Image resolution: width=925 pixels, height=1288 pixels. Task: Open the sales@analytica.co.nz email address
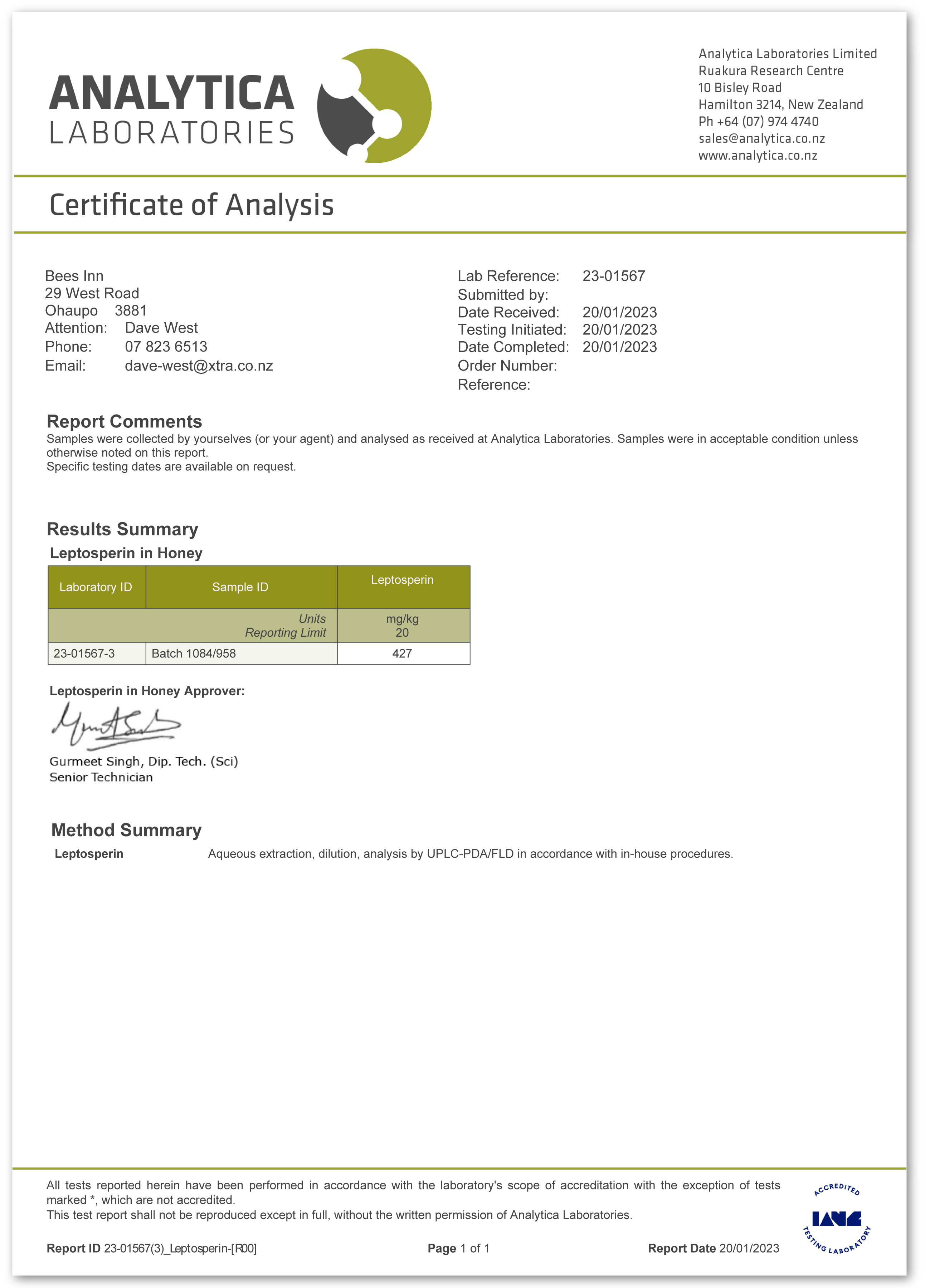tap(761, 138)
